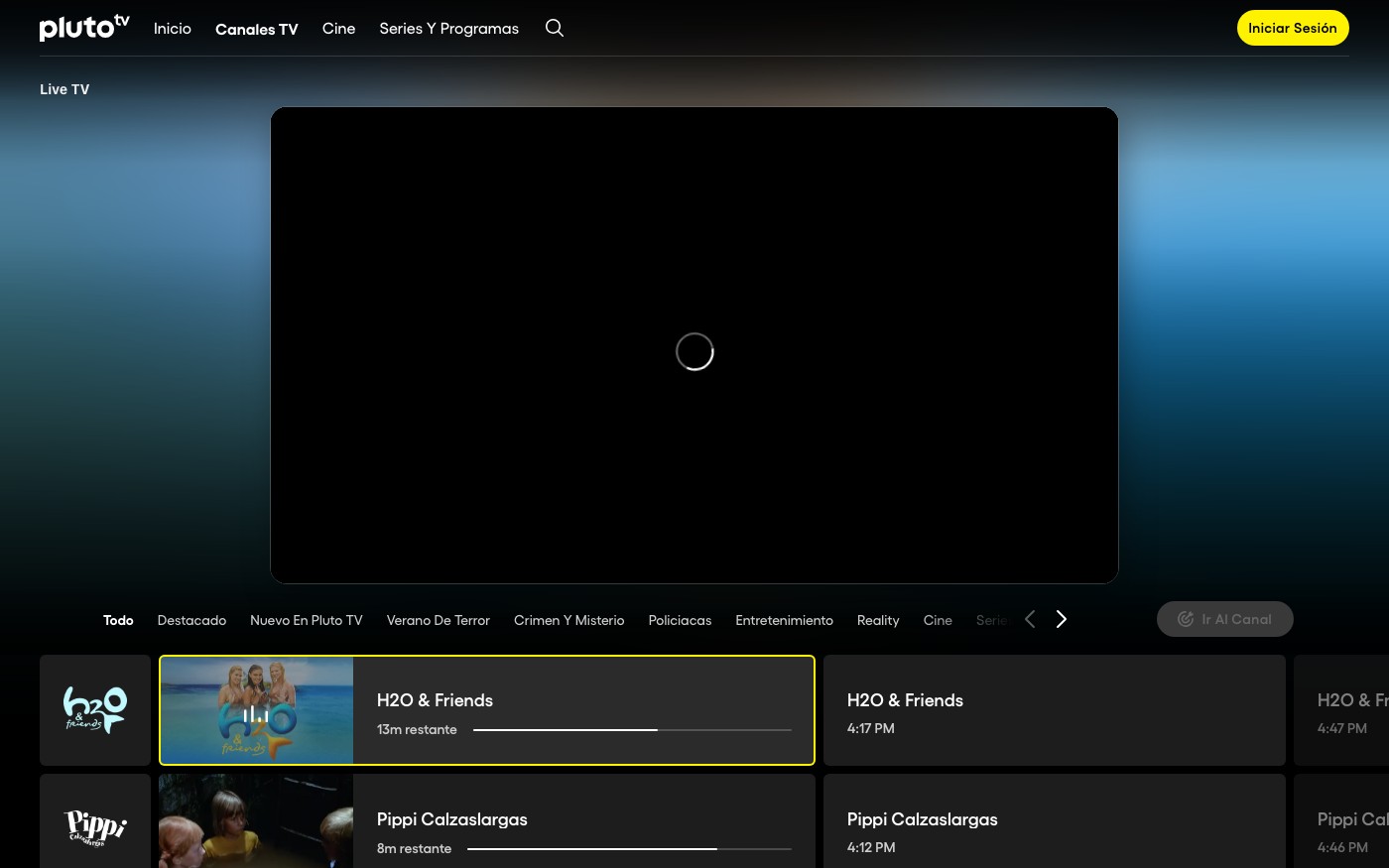Click the Ir Al Canal button
The height and width of the screenshot is (868, 1389).
(1225, 619)
